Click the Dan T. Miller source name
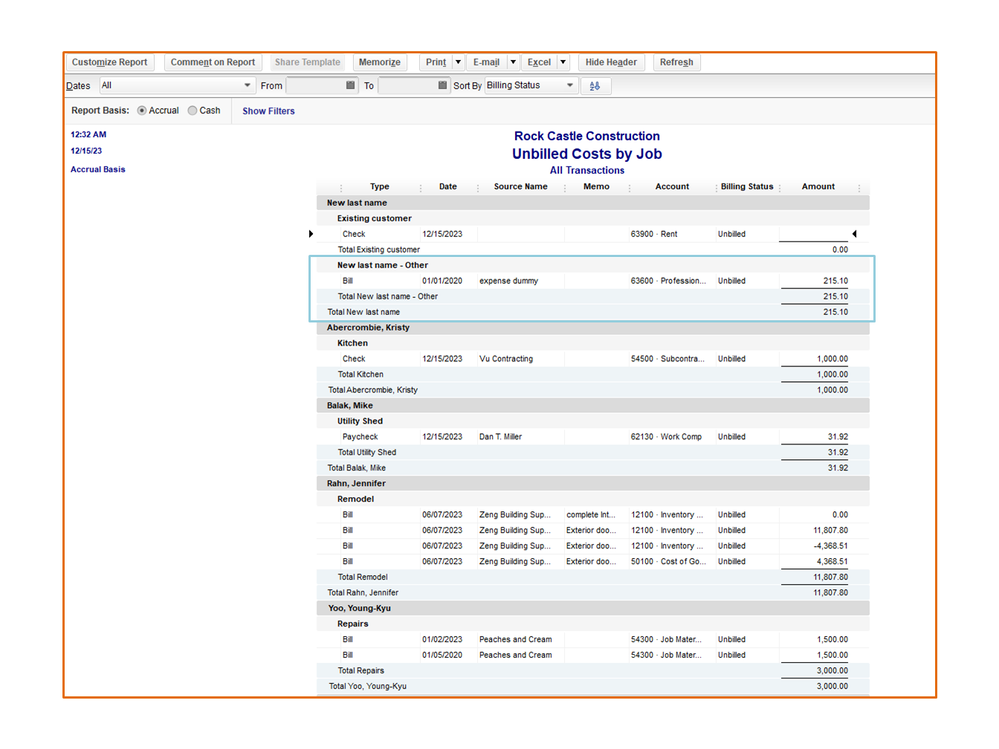This screenshot has height=749, width=999. click(x=500, y=437)
